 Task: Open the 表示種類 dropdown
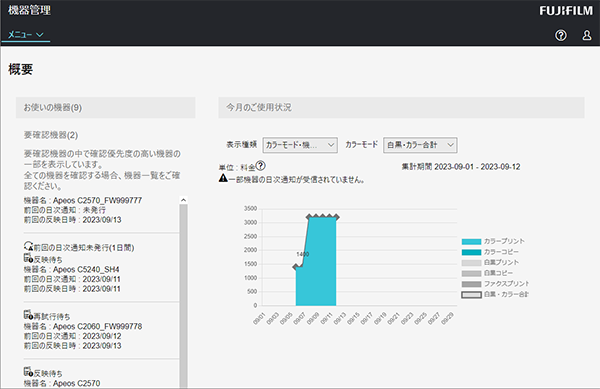pyautogui.click(x=300, y=145)
